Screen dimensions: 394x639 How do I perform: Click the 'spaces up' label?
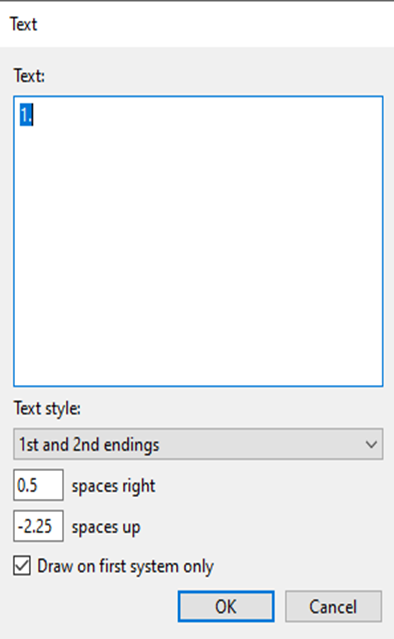coord(106,527)
